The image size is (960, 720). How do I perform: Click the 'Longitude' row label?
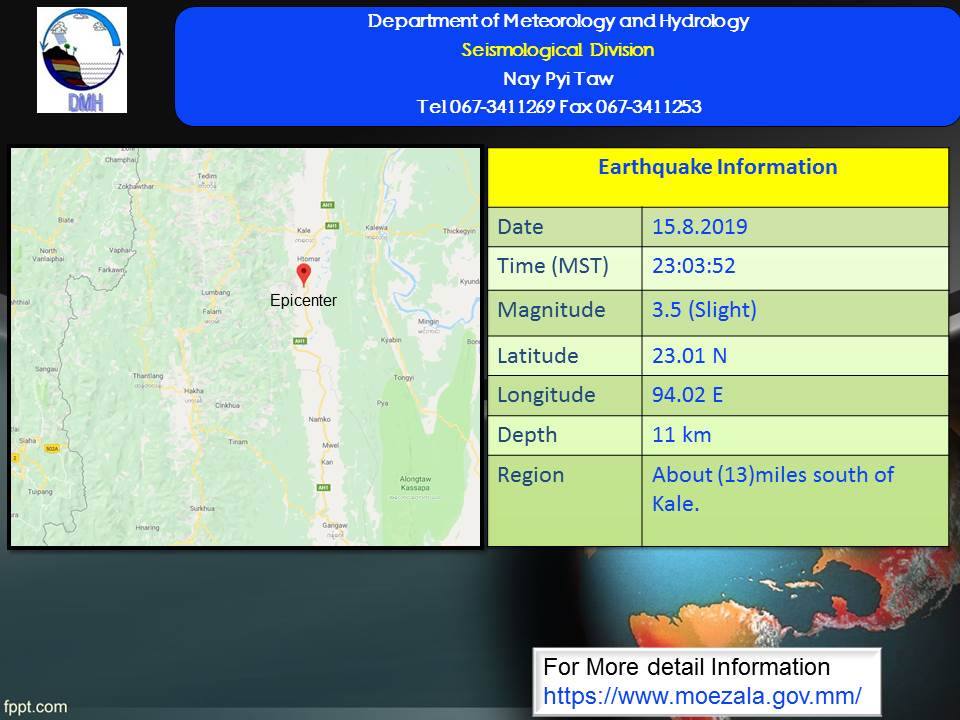click(546, 395)
